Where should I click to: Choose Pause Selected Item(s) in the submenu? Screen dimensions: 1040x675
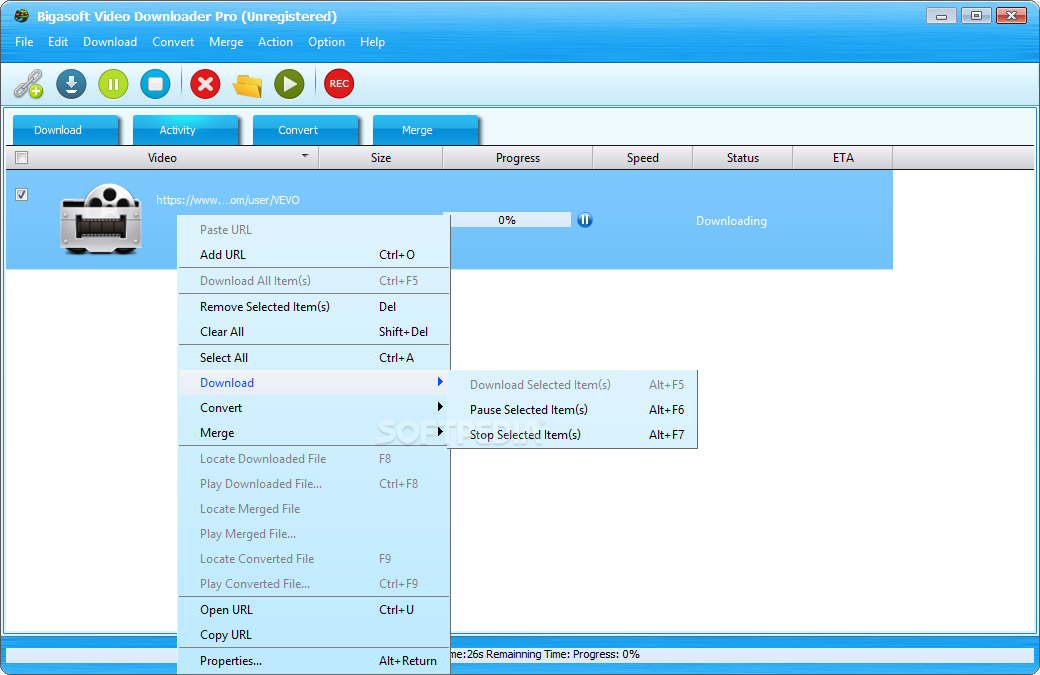(573, 410)
